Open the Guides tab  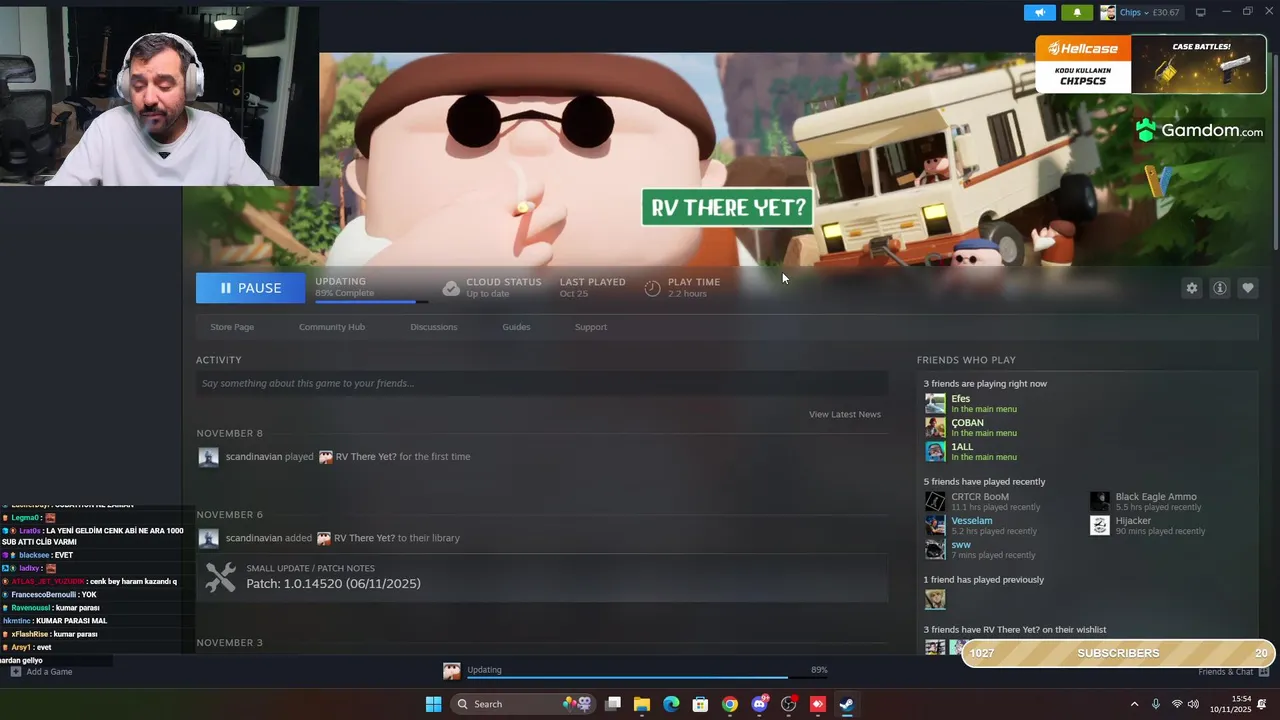(x=516, y=327)
